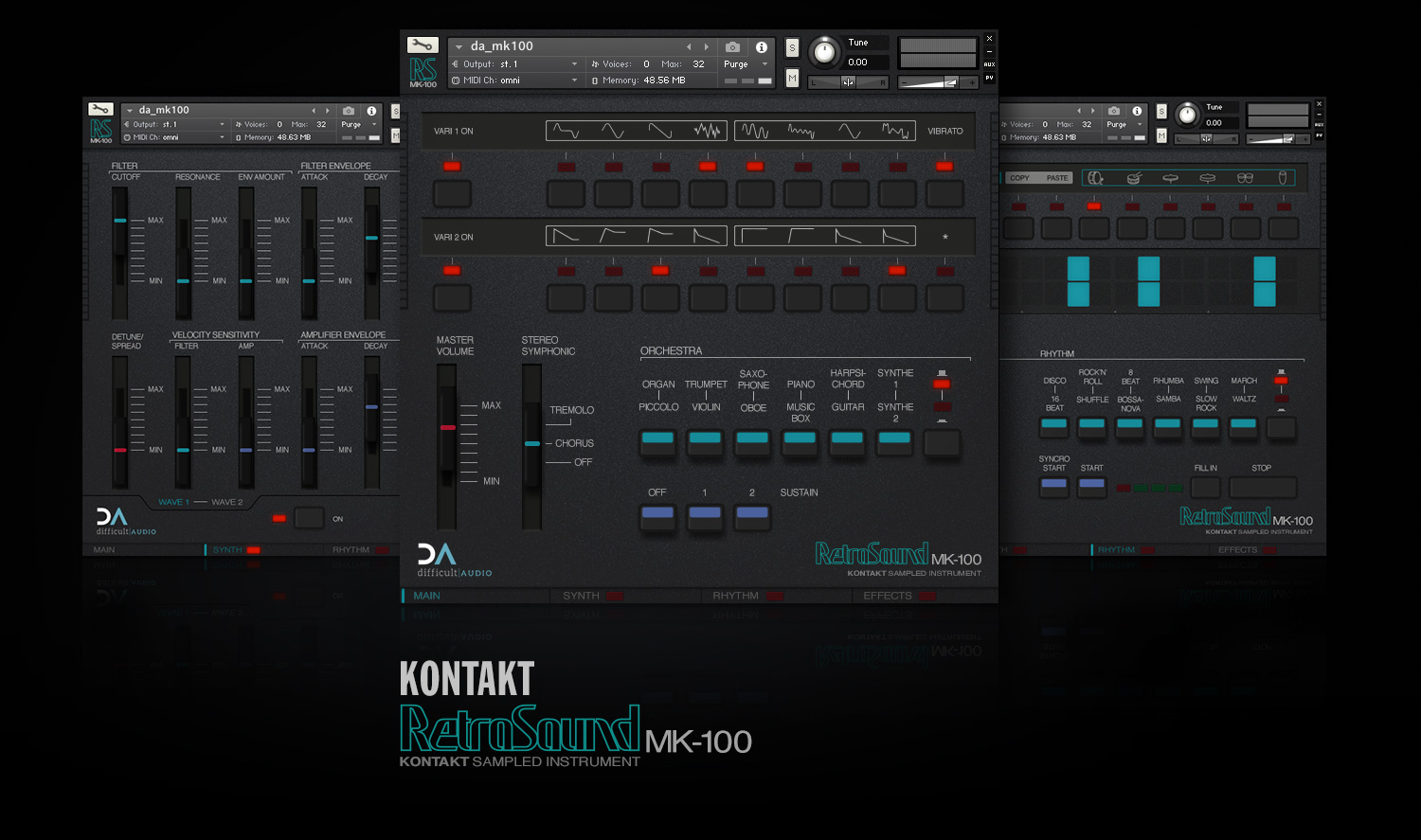Open the da_mk100 instrument menu arrow in center window
Screen dimensions: 1421x840
coord(459,46)
